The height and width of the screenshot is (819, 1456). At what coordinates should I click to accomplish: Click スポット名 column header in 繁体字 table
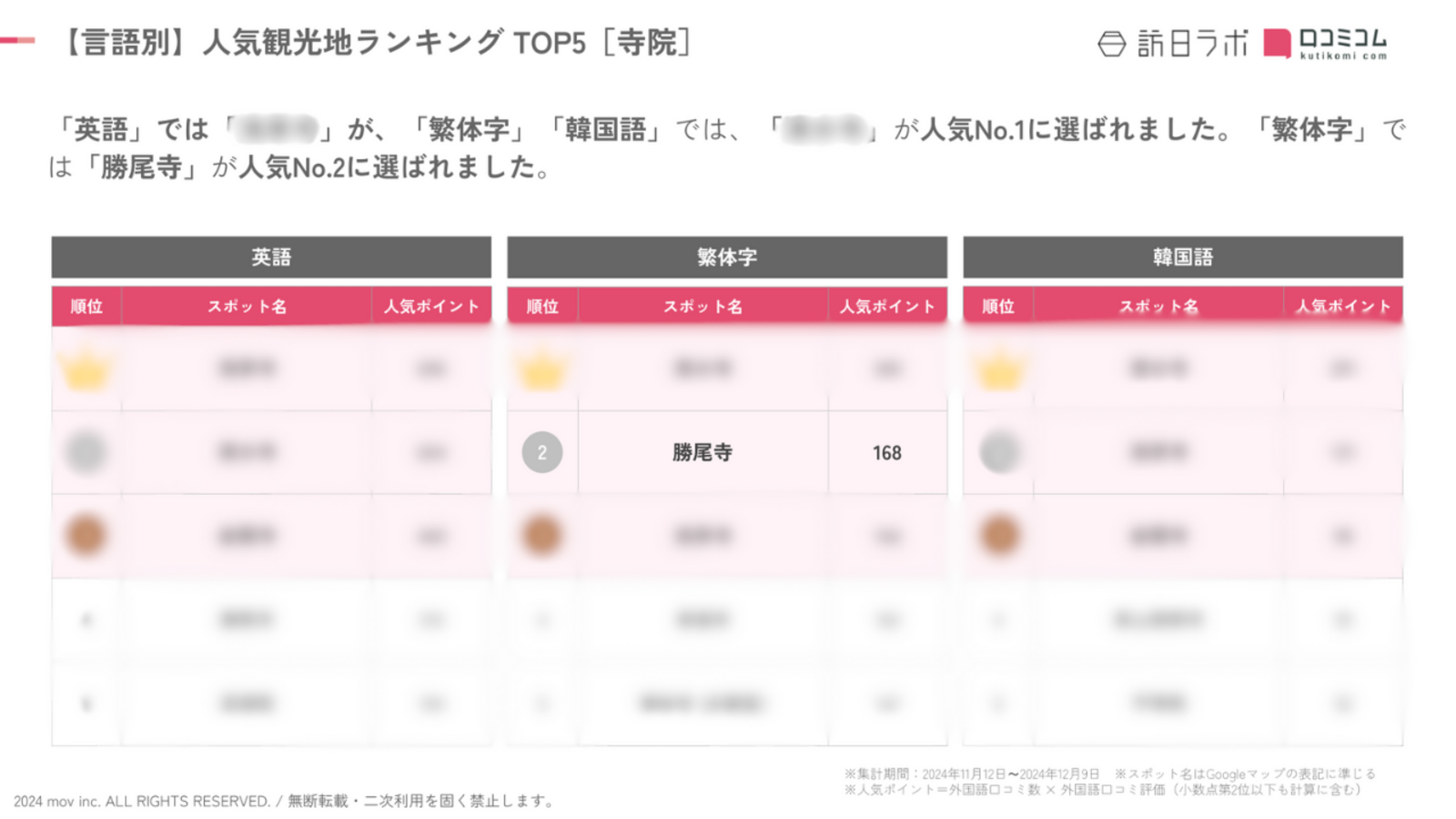703,306
